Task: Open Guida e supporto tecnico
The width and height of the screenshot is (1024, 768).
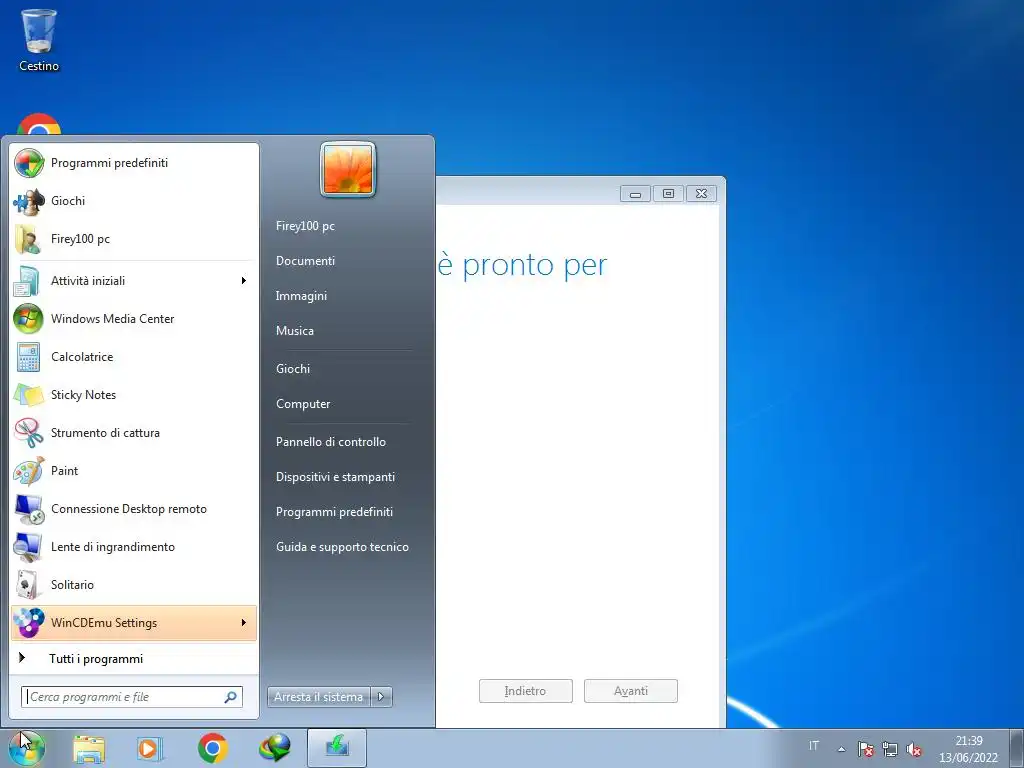Action: [342, 547]
